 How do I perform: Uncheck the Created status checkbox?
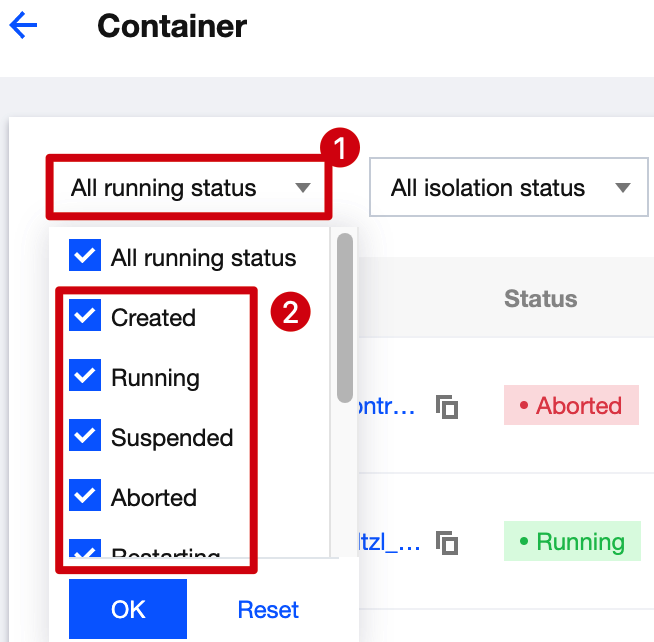85,317
